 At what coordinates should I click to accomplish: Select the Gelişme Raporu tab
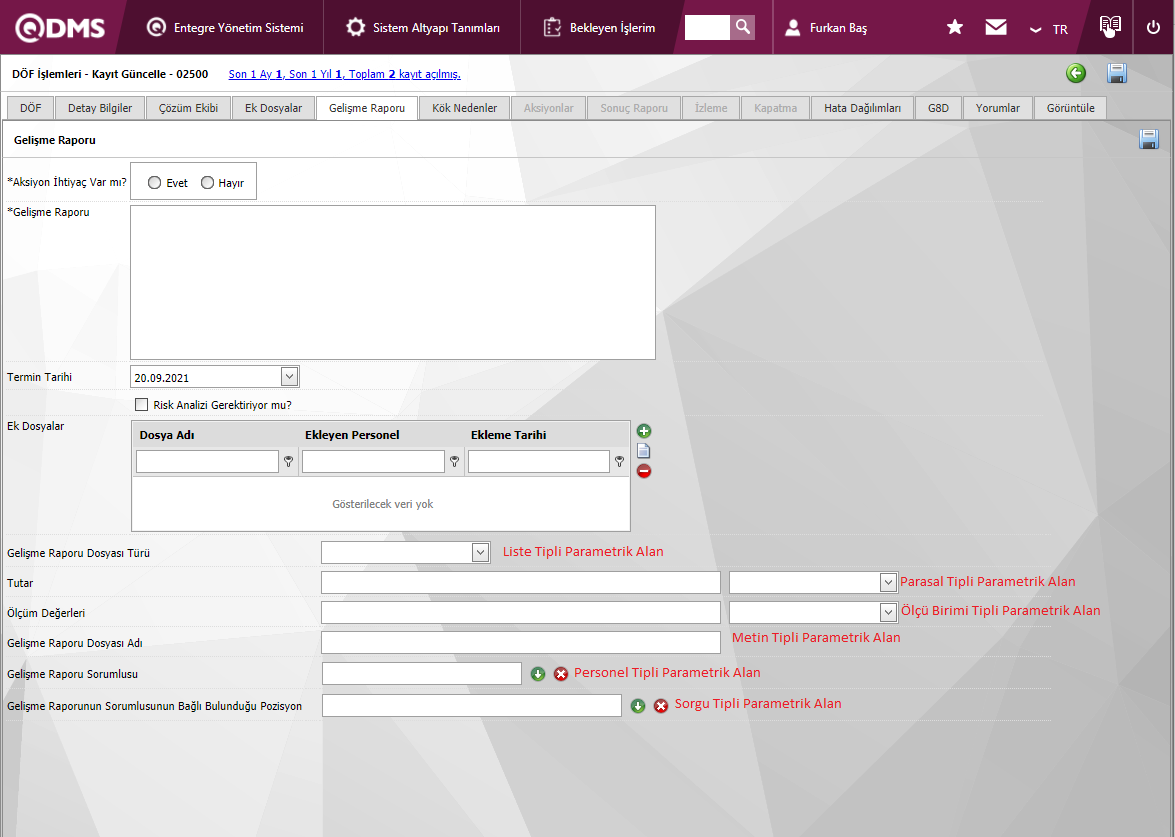coord(367,108)
